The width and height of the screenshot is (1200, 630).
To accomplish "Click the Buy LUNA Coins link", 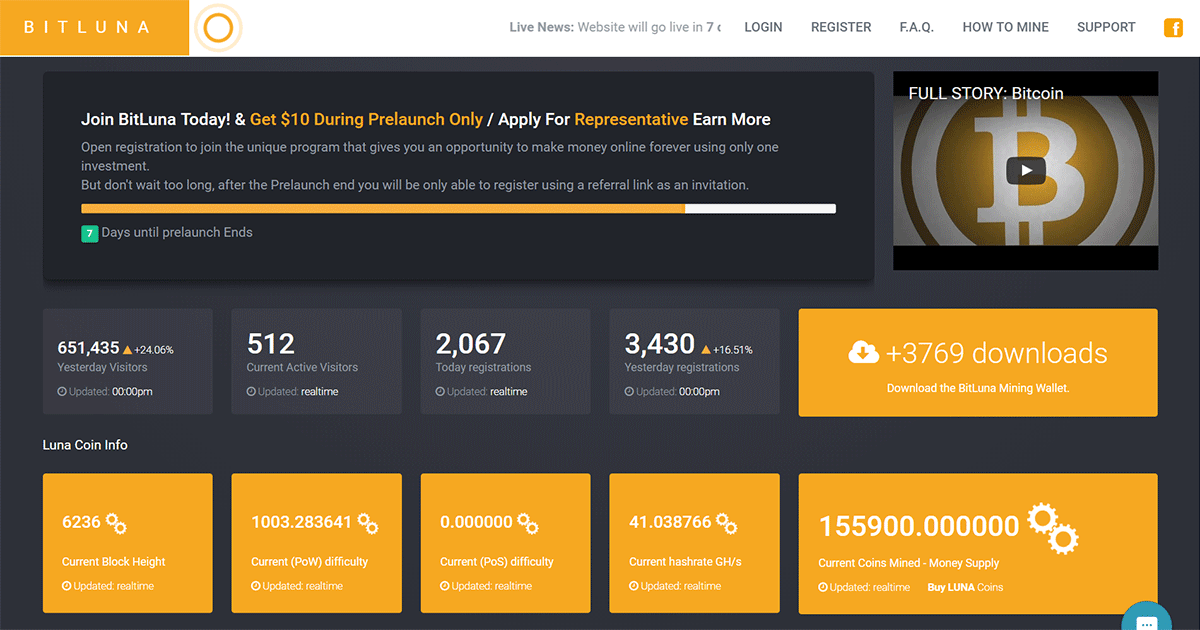I will tap(965, 587).
